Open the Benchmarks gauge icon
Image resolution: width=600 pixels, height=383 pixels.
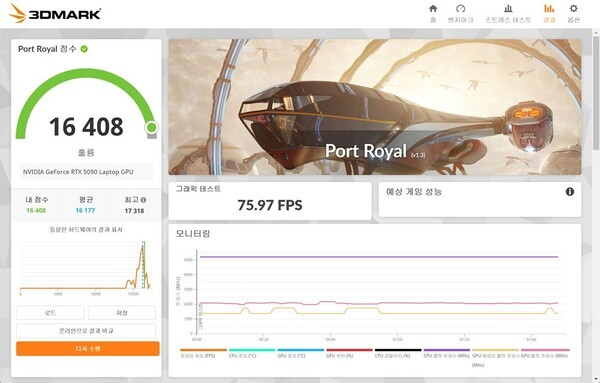460,8
